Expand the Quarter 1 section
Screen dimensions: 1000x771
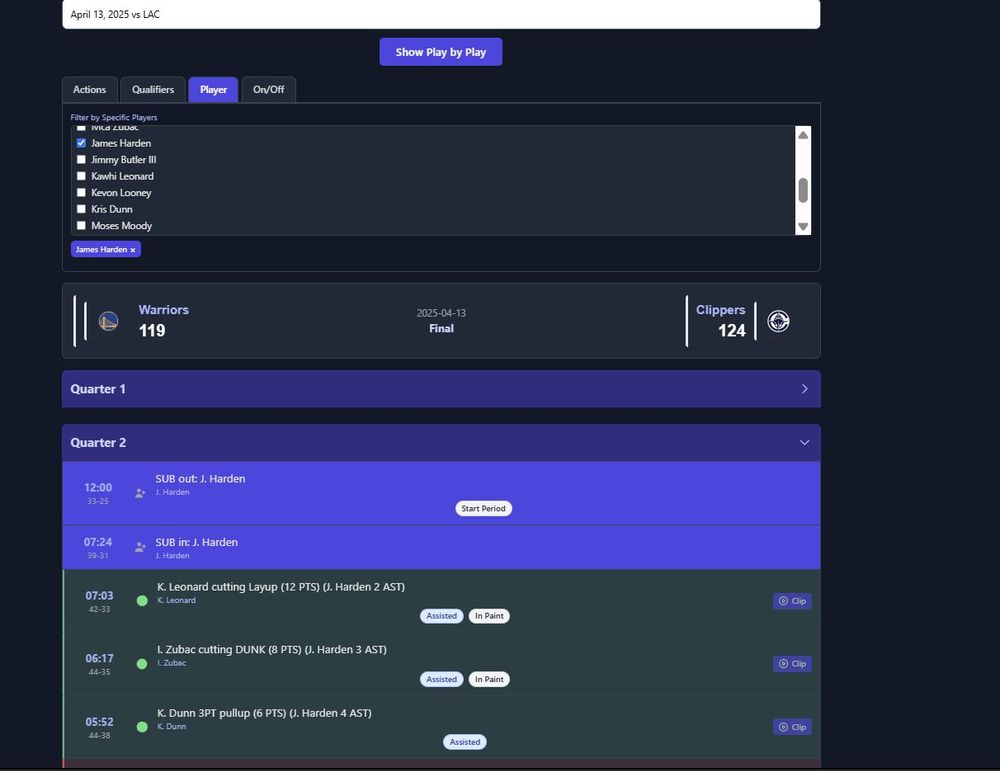(x=441, y=389)
